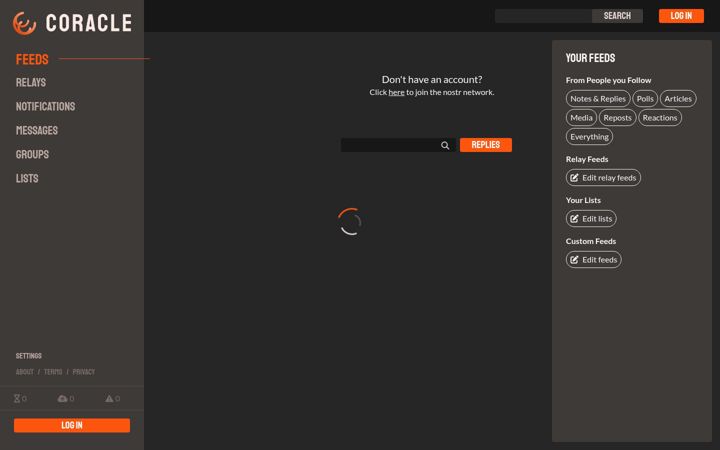Click the top-right Log In button
The image size is (720, 450).
681,16
